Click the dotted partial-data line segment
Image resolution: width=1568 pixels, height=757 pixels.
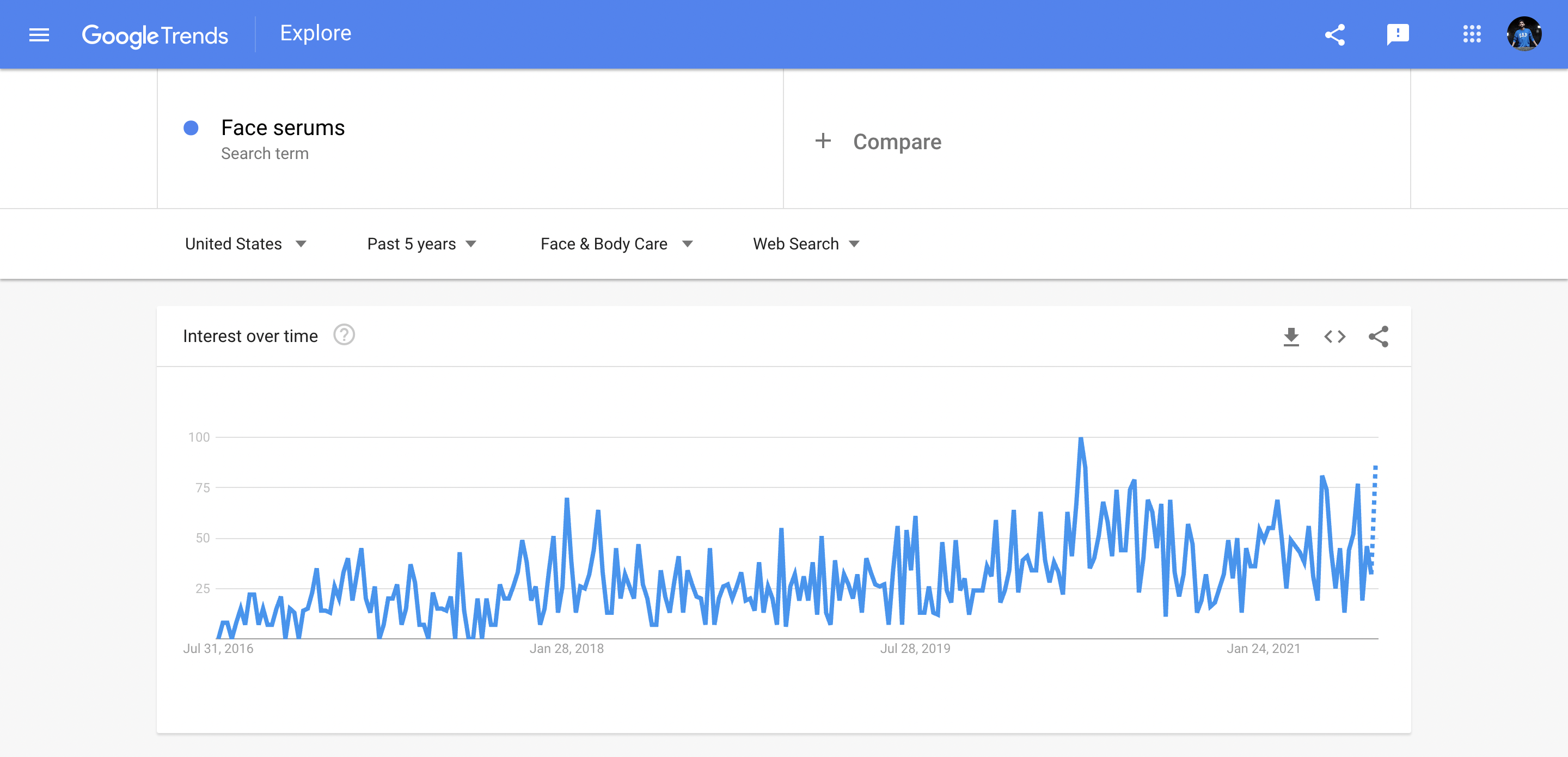tap(1373, 518)
